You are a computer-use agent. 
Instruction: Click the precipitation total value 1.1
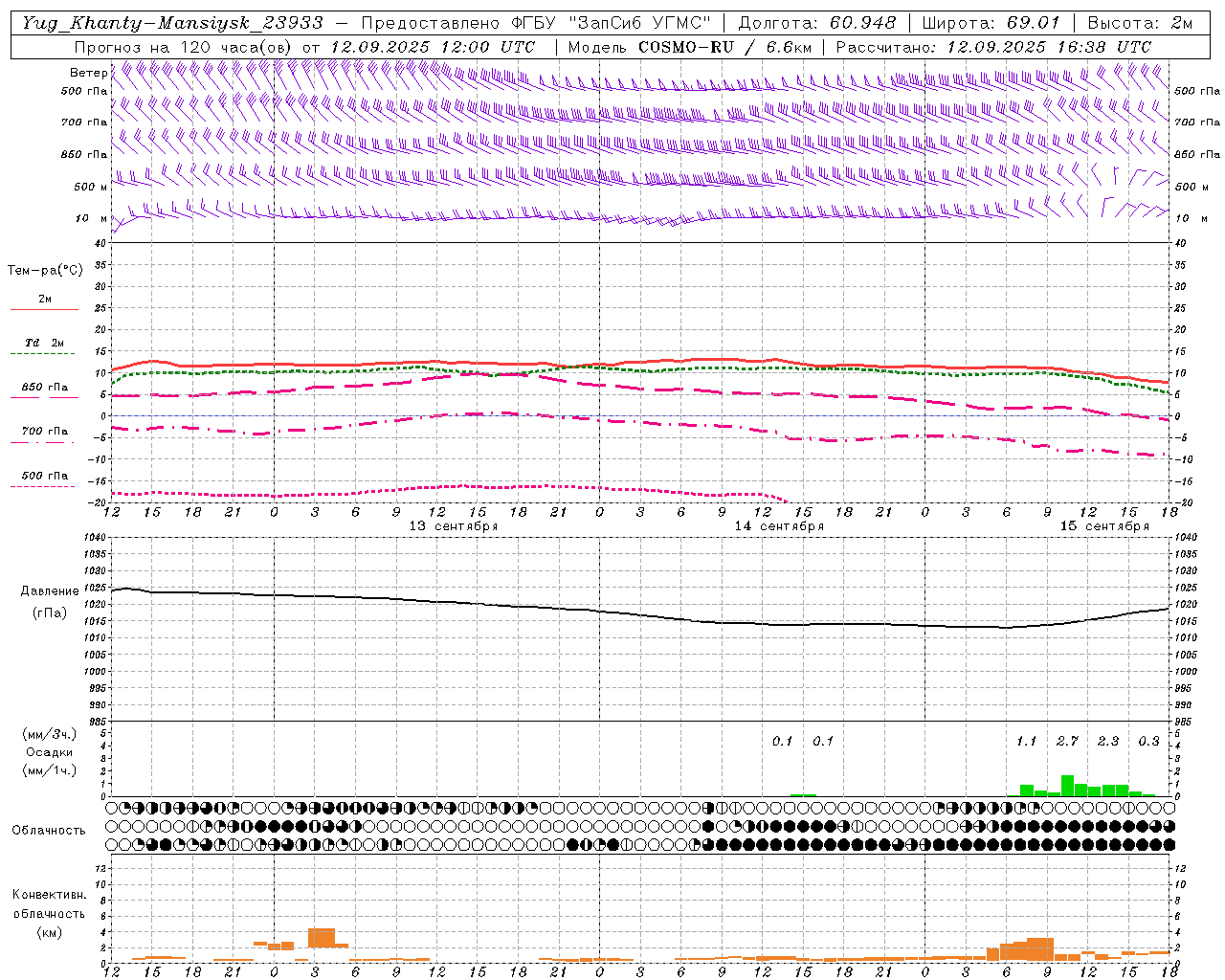1026,741
